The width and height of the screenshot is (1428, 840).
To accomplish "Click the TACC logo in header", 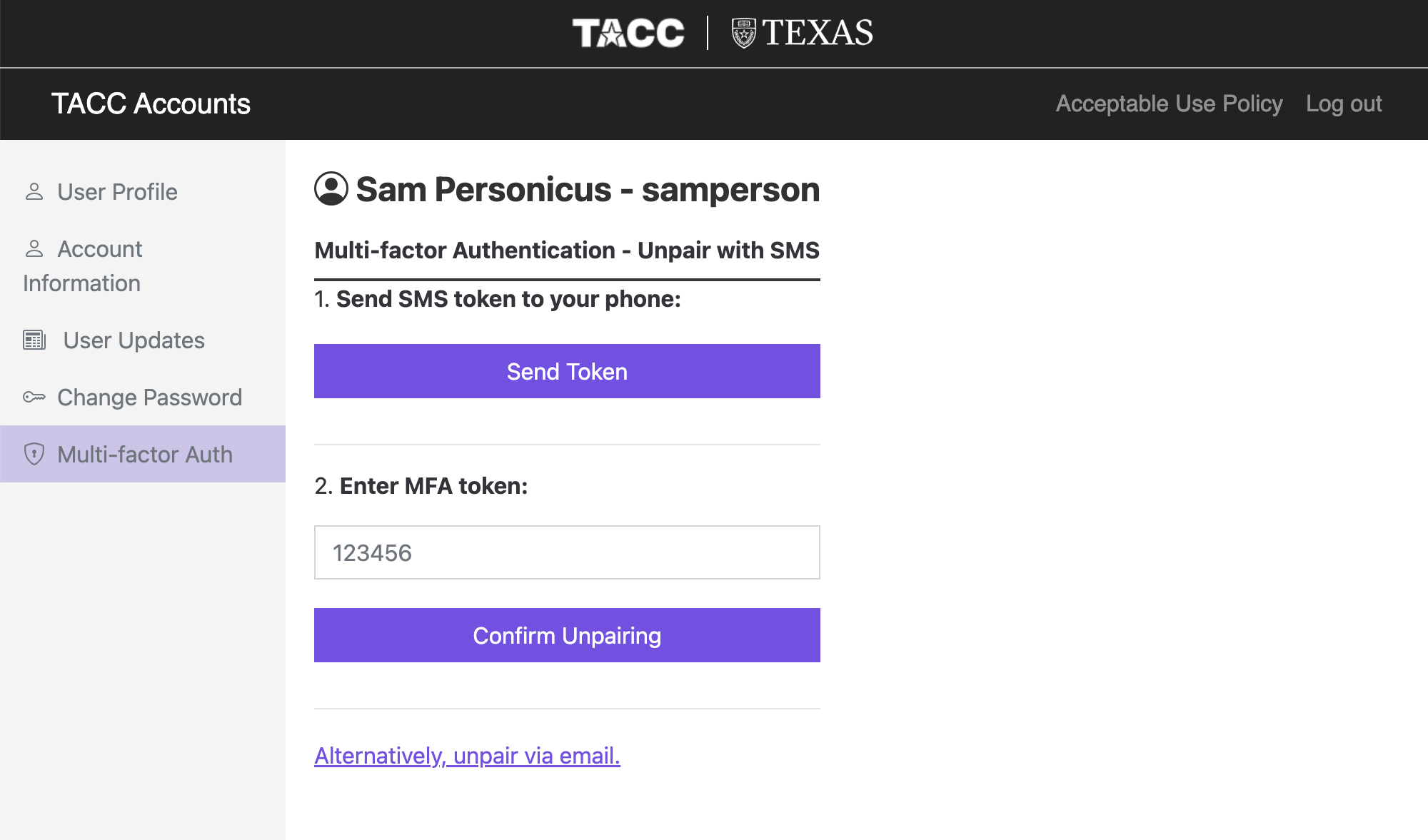I will (628, 33).
